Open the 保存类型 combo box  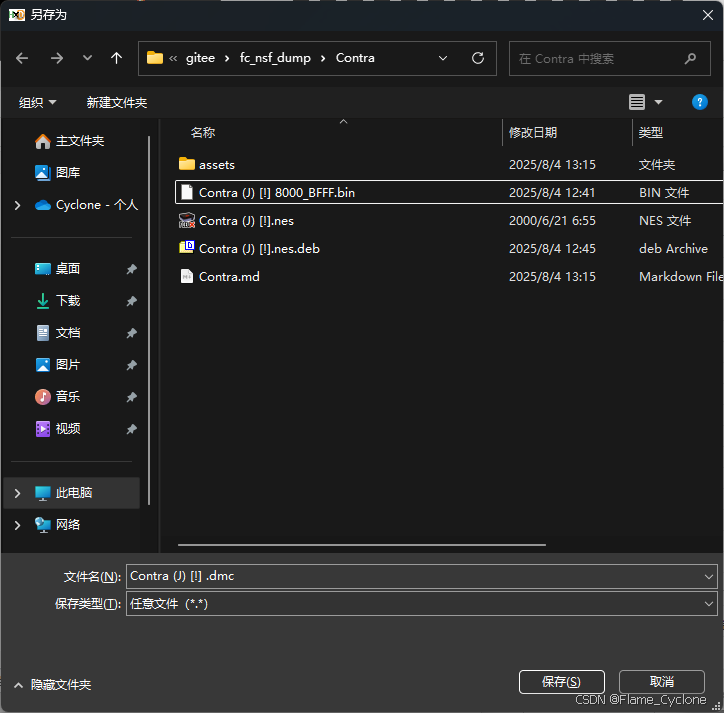[422, 604]
